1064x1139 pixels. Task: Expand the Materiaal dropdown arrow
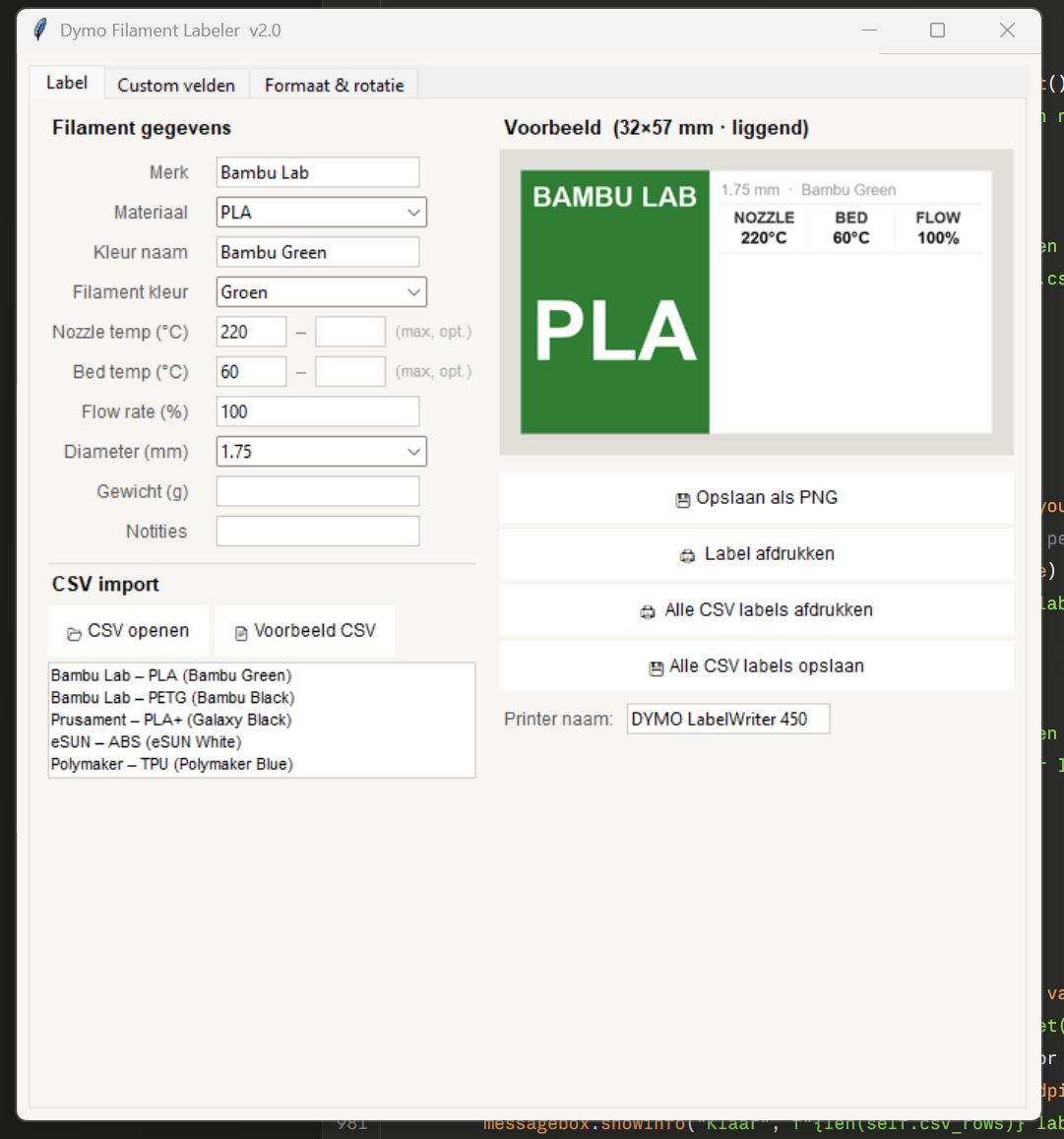413,213
